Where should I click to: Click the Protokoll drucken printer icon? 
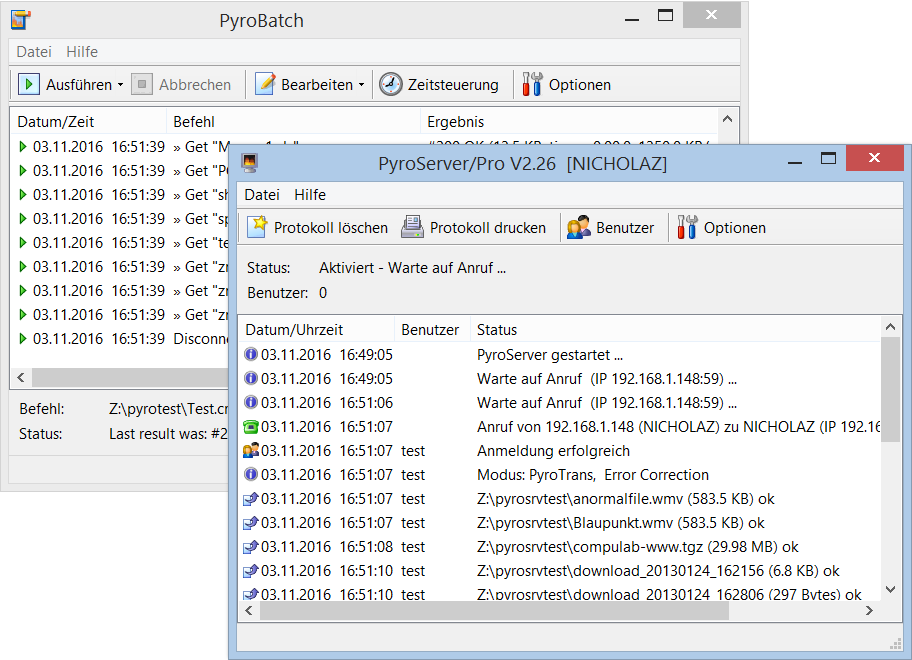point(412,227)
